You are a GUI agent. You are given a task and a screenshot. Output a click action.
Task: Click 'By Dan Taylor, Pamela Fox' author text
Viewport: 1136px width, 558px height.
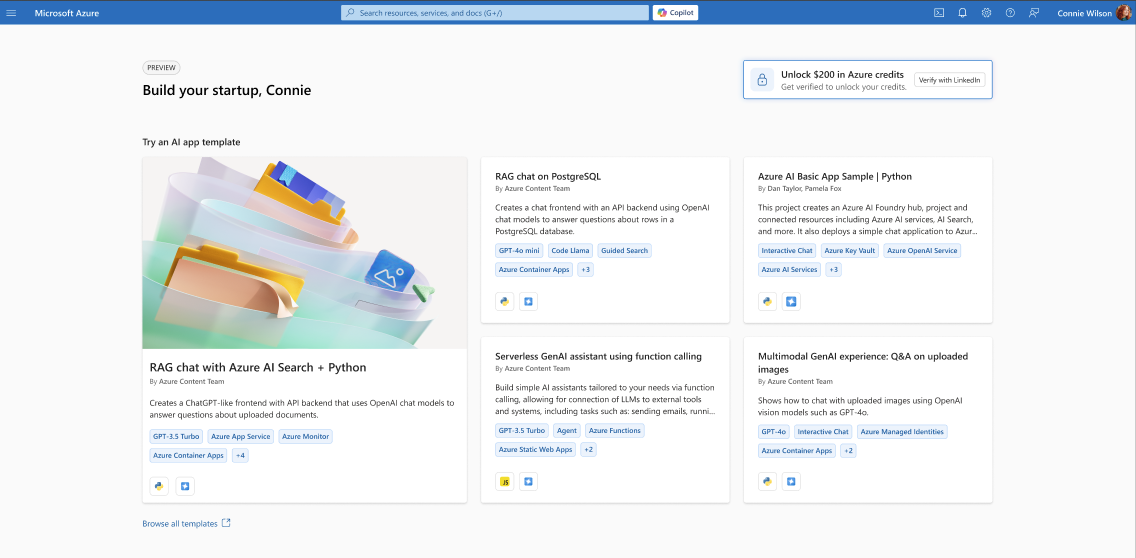[798, 188]
